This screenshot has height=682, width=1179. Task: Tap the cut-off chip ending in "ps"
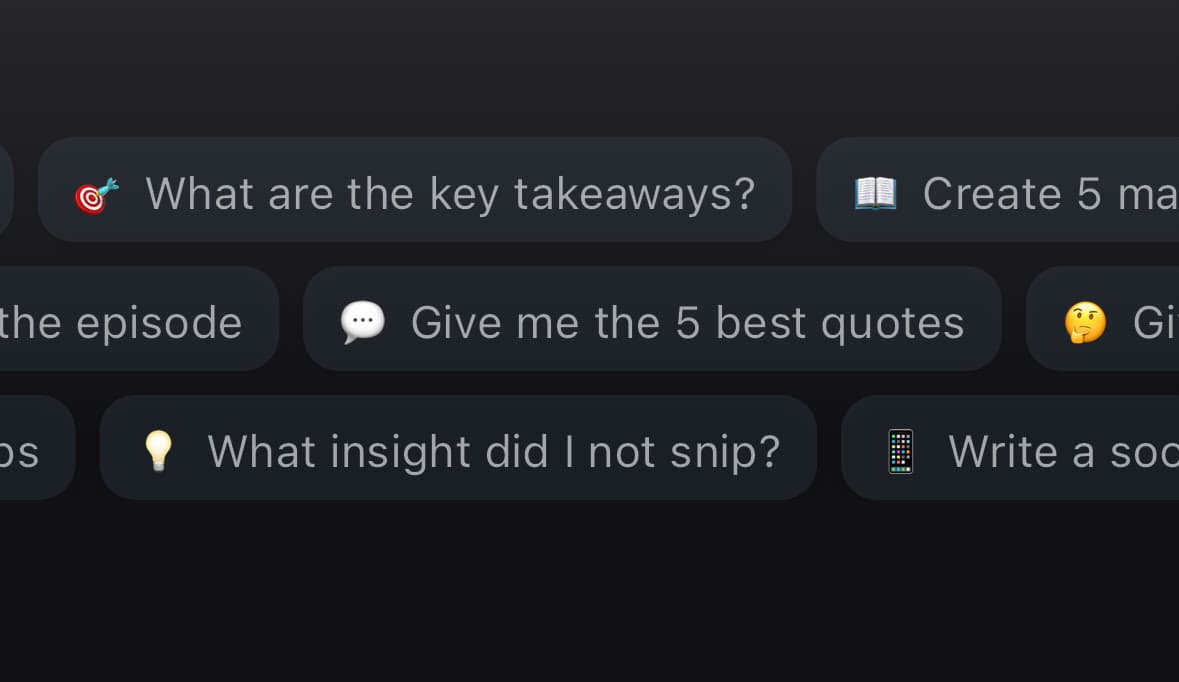point(30,451)
